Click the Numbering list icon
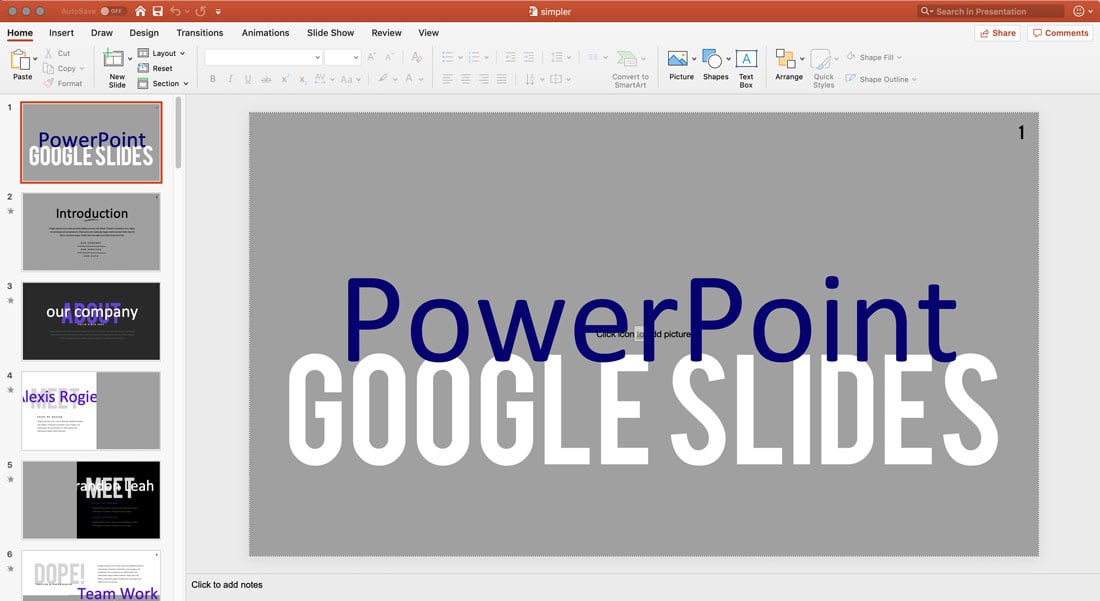Viewport: 1100px width, 601px height. [474, 57]
